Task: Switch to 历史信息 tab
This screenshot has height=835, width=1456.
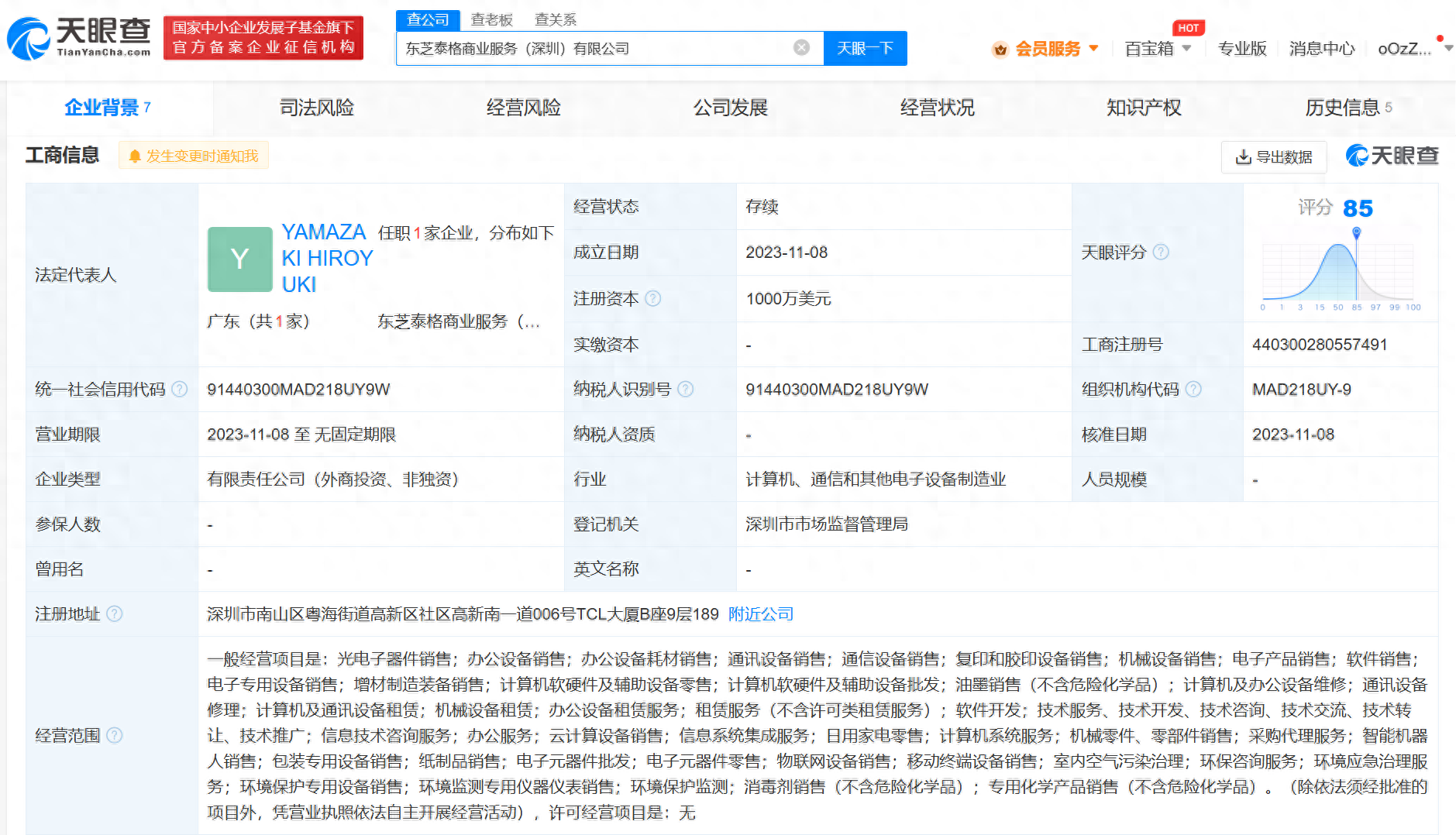Action: pyautogui.click(x=1349, y=108)
